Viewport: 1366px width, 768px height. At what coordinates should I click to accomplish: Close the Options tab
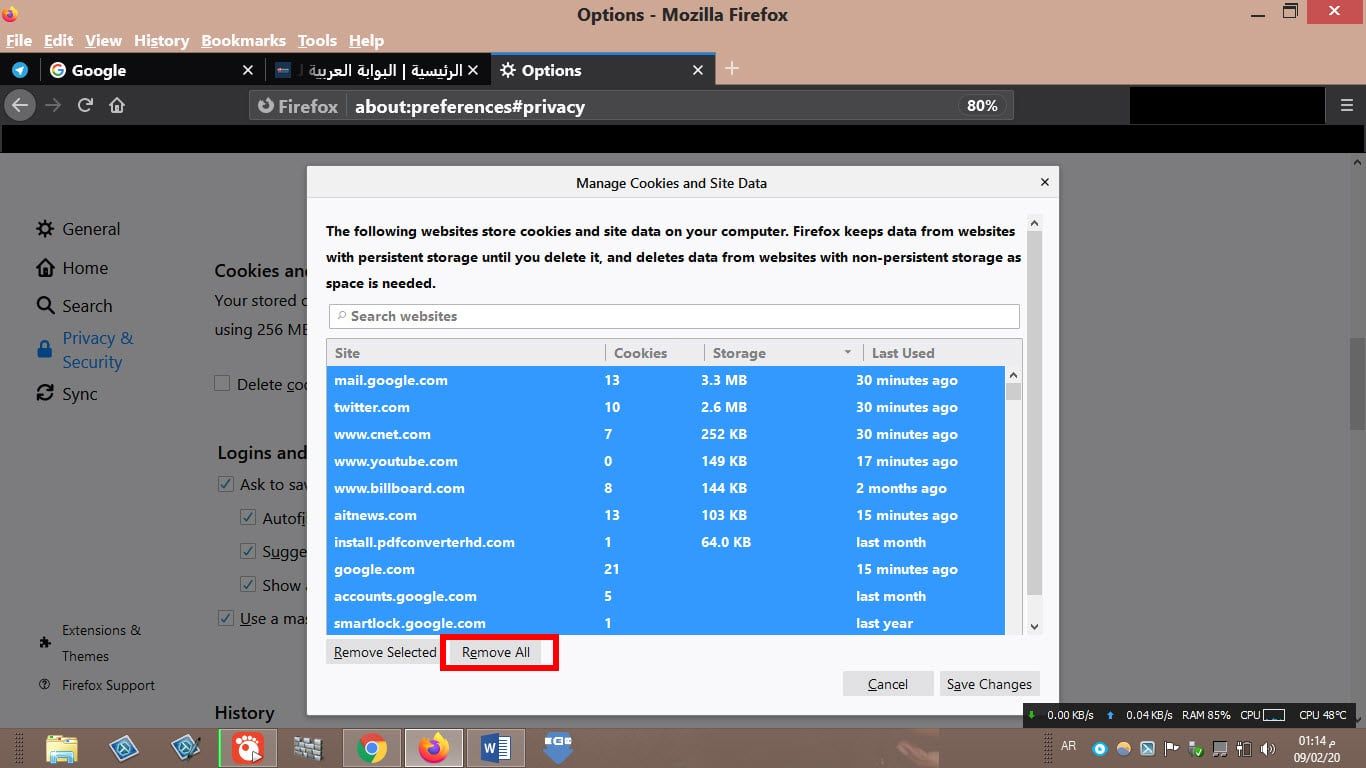point(698,70)
